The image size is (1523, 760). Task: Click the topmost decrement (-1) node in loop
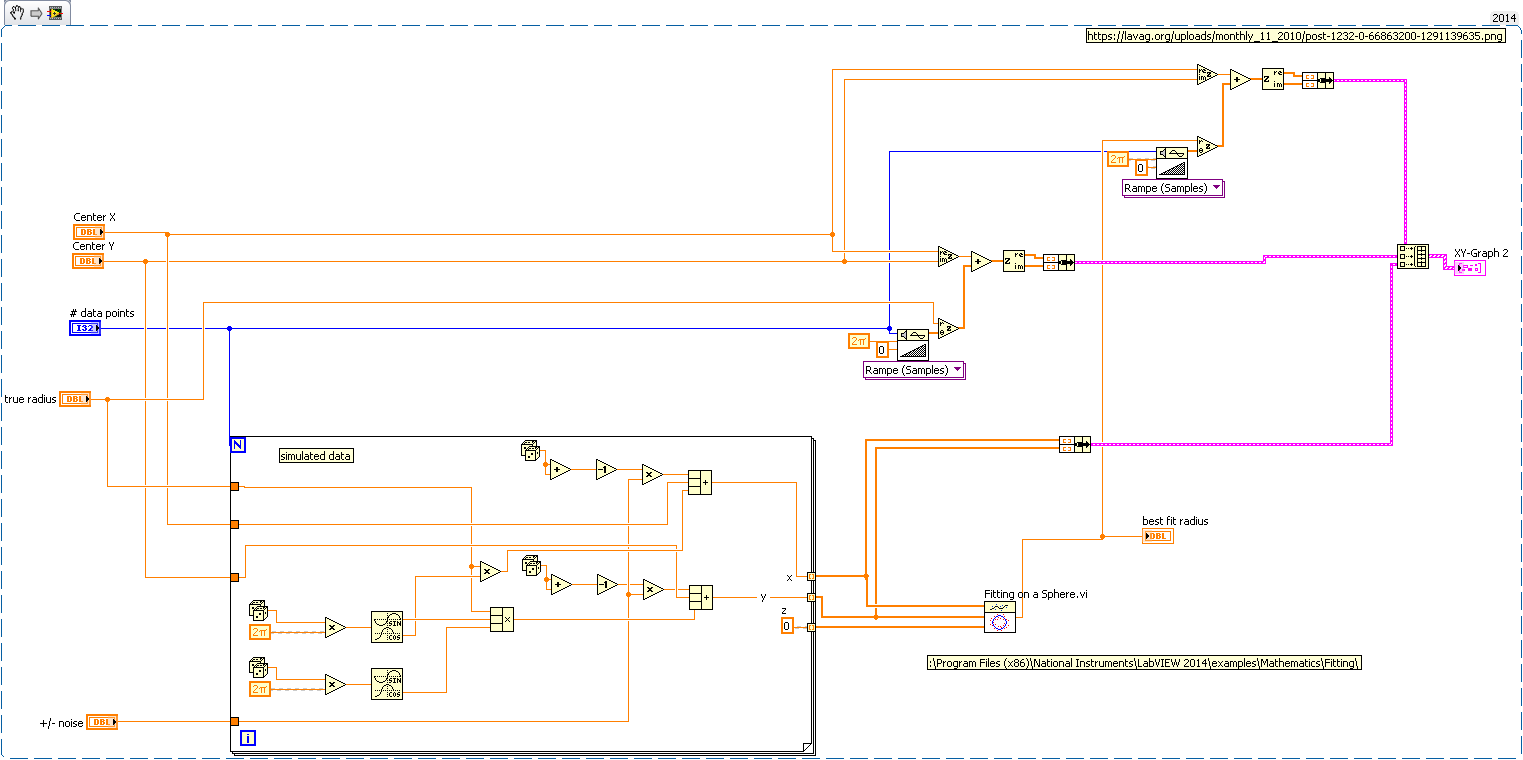click(606, 470)
